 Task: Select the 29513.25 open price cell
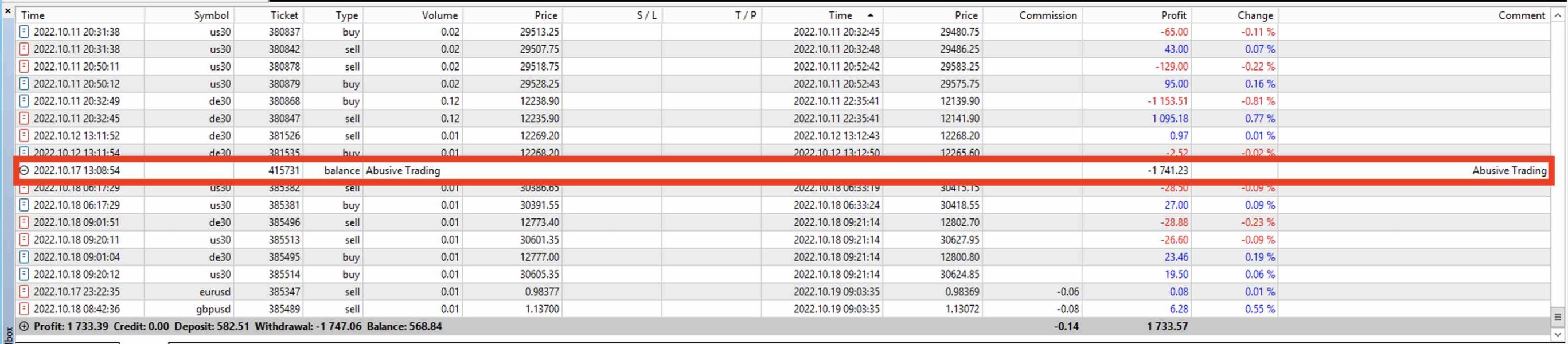point(539,32)
